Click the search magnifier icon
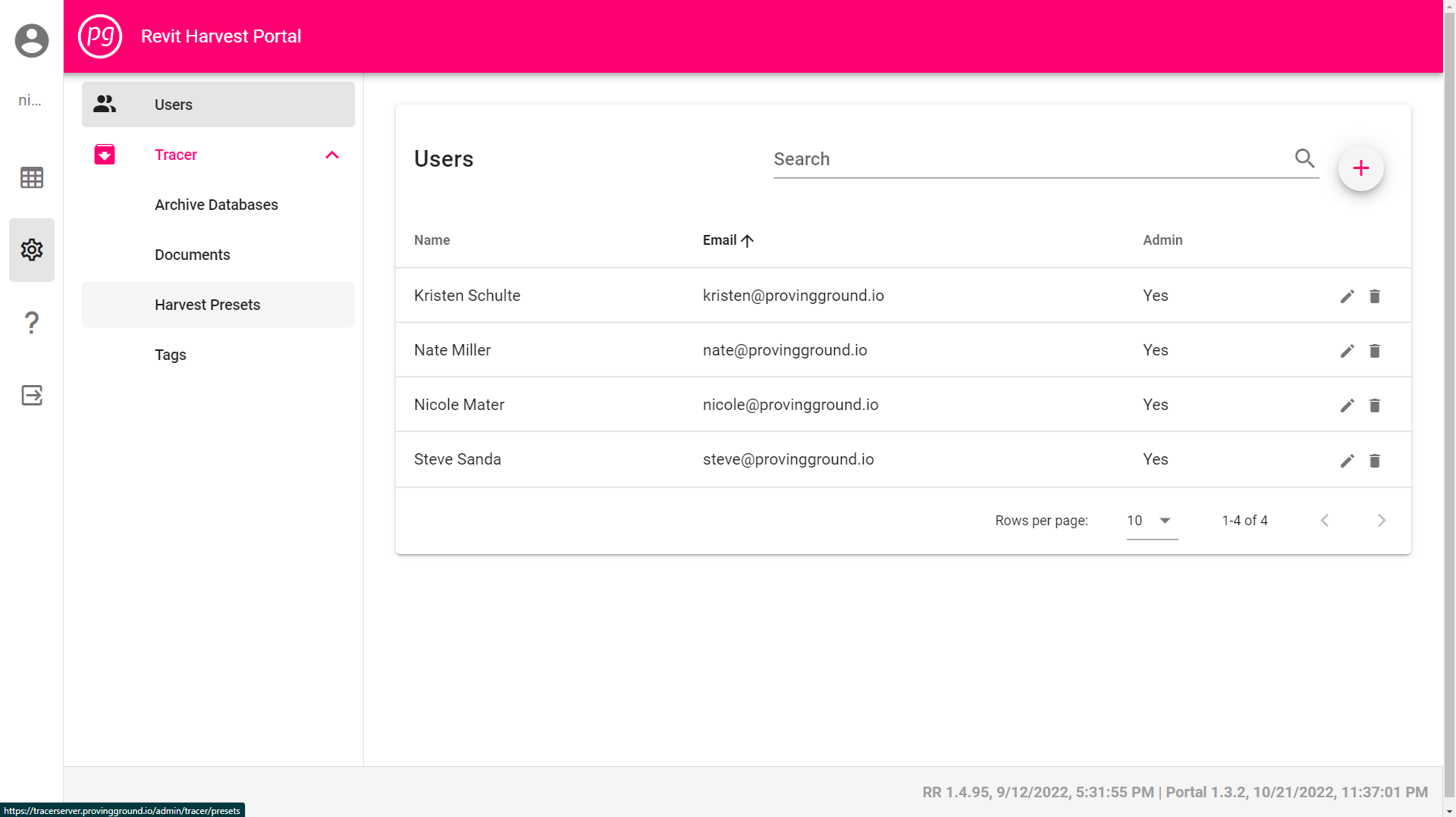Image resolution: width=1456 pixels, height=817 pixels. [x=1304, y=158]
